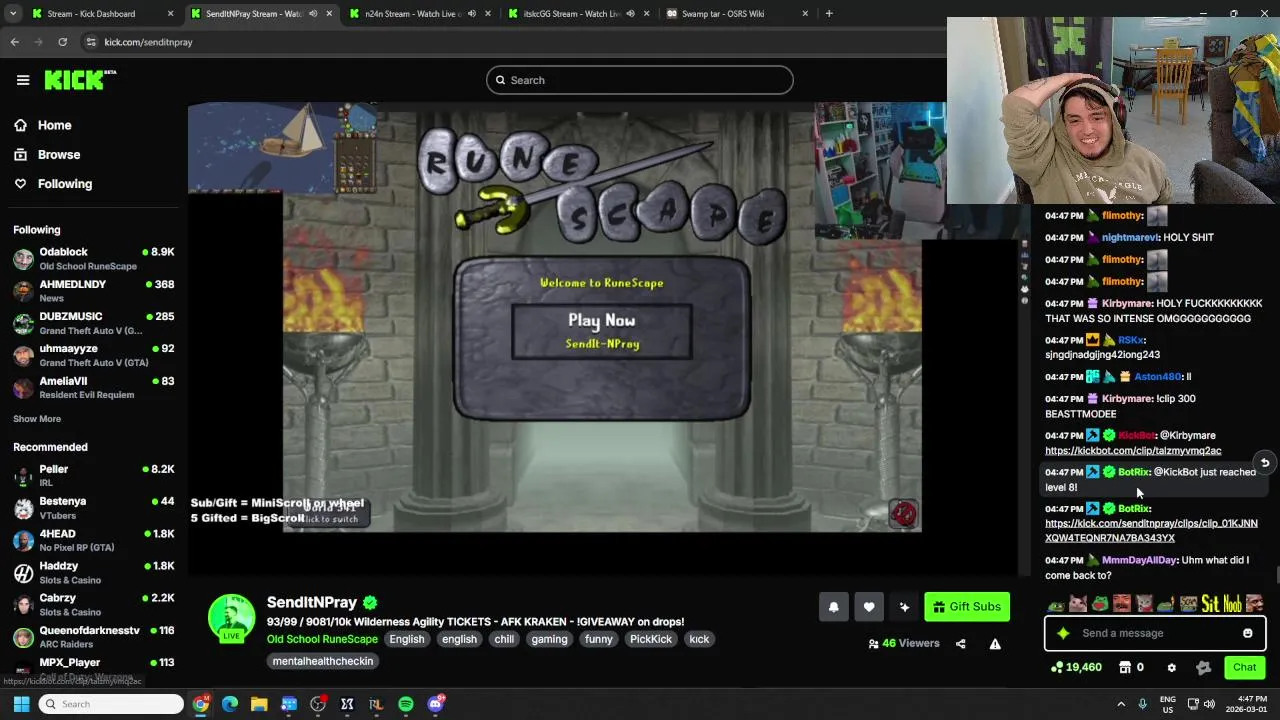Switch to Swamp tar - OSRS Wiki tab
The image size is (1280, 720).
click(x=737, y=14)
